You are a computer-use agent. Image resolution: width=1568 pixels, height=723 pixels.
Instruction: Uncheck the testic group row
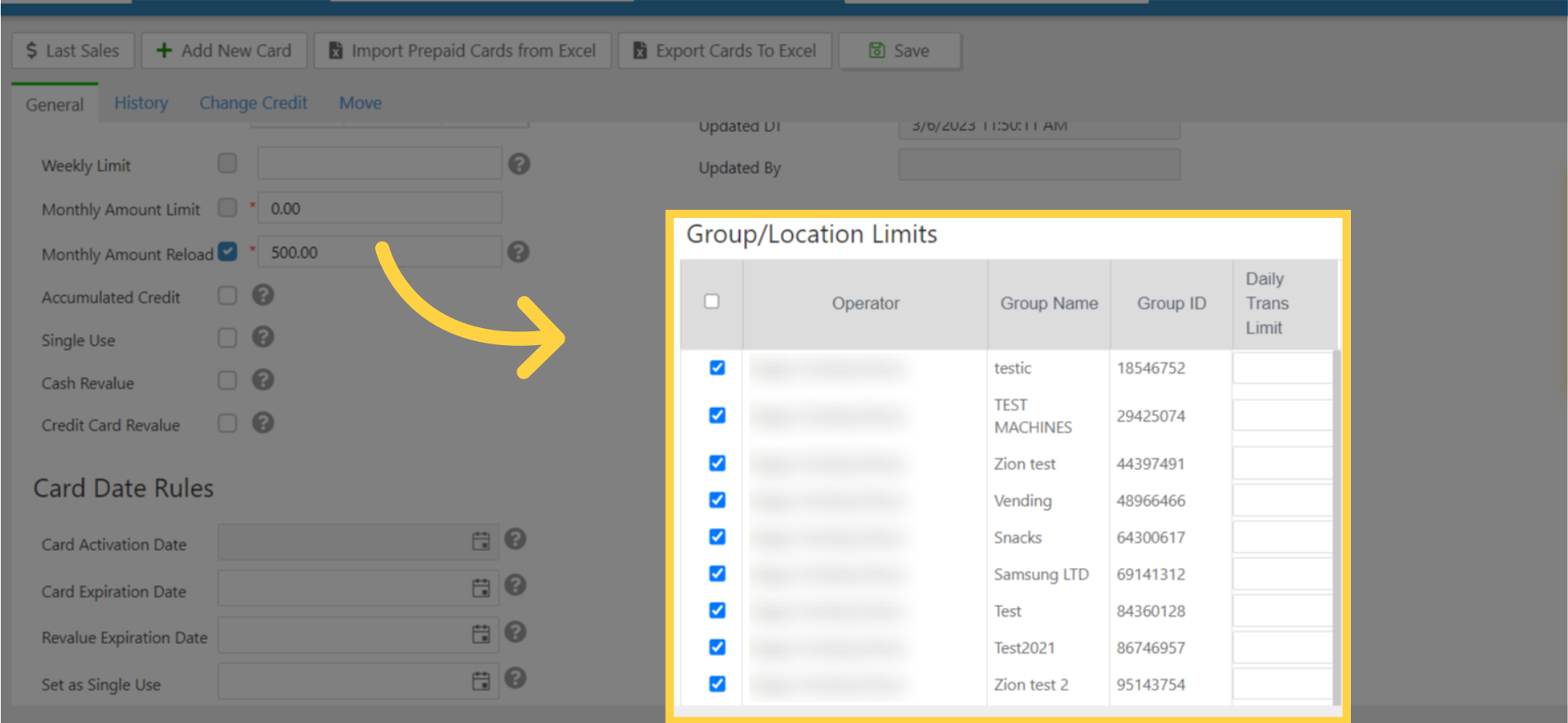tap(717, 367)
